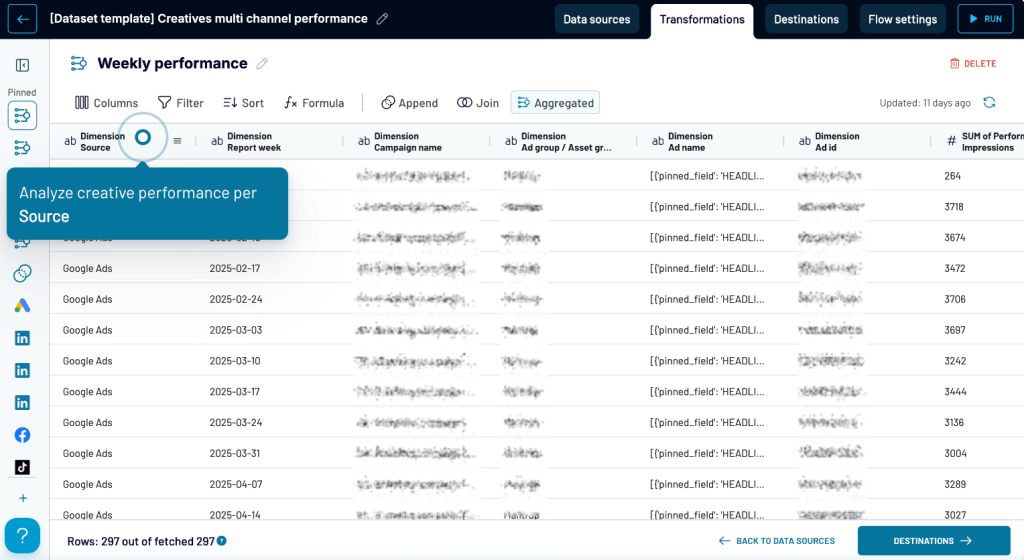The height and width of the screenshot is (560, 1024).
Task: Select the Facebook source icon
Action: (22, 435)
